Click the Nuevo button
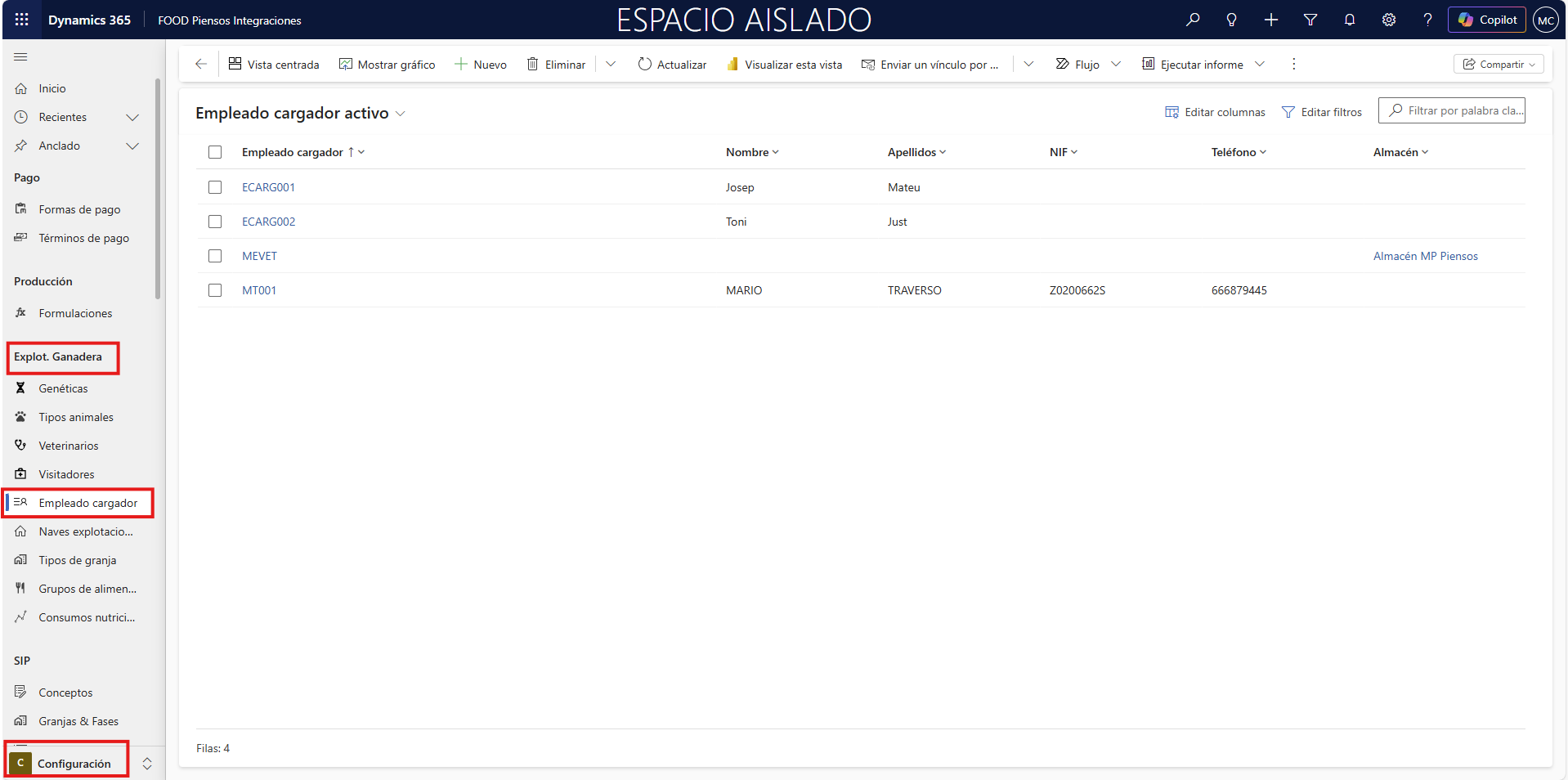Image resolution: width=1568 pixels, height=780 pixels. coord(481,64)
